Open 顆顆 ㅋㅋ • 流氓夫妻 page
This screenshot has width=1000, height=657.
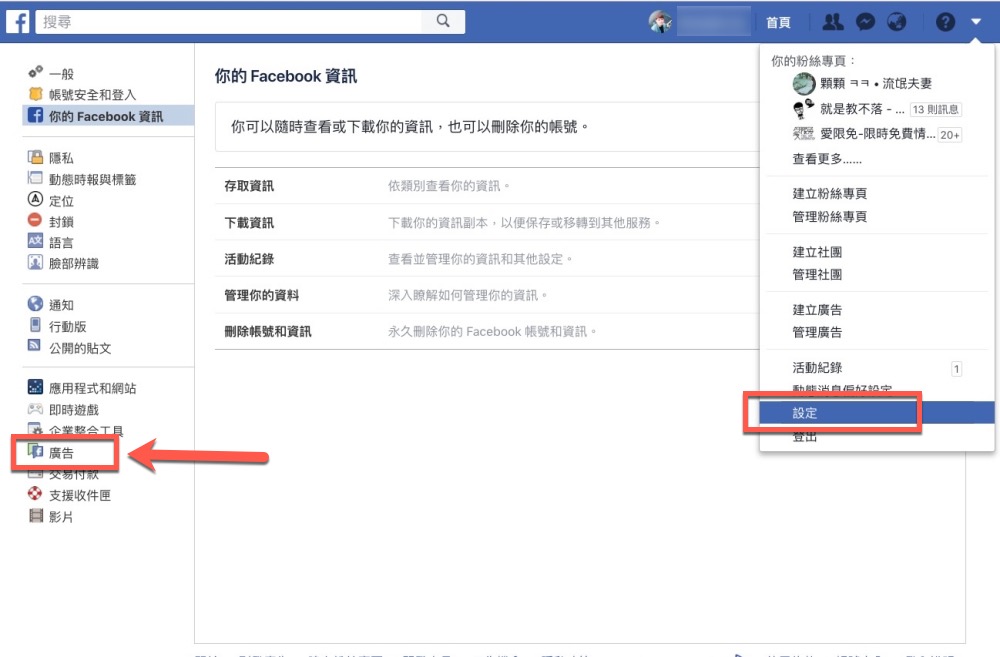876,84
